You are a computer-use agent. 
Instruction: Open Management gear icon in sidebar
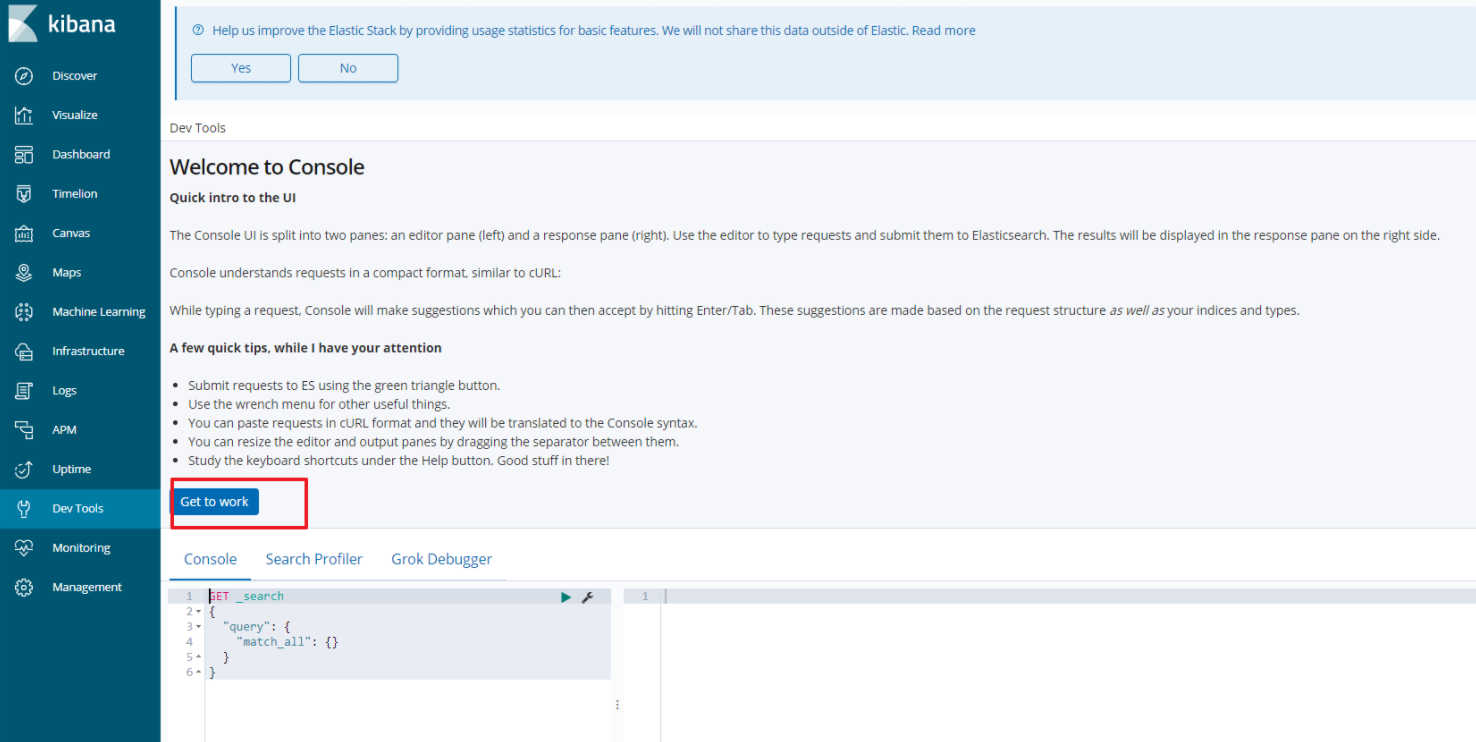point(24,587)
